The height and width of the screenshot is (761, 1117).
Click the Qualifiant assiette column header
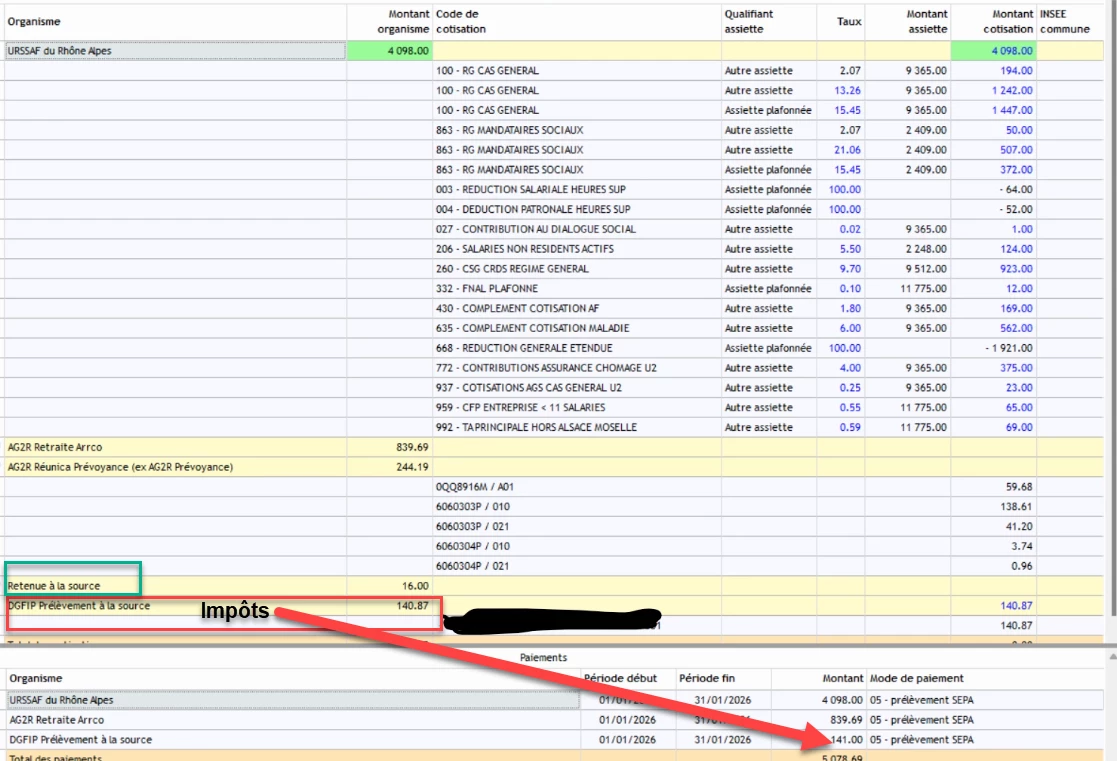click(749, 21)
